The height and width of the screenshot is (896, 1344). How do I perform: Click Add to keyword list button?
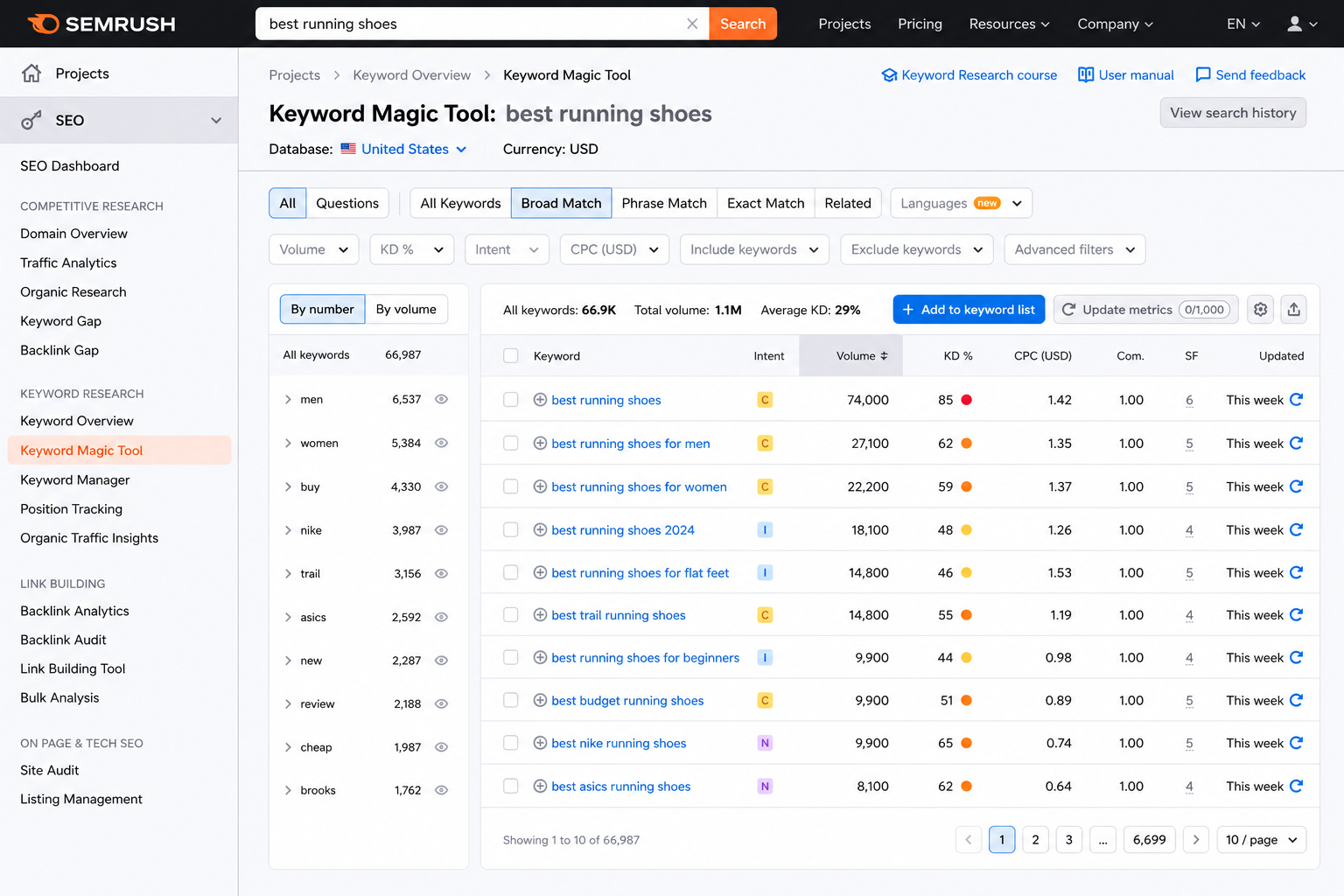point(969,309)
